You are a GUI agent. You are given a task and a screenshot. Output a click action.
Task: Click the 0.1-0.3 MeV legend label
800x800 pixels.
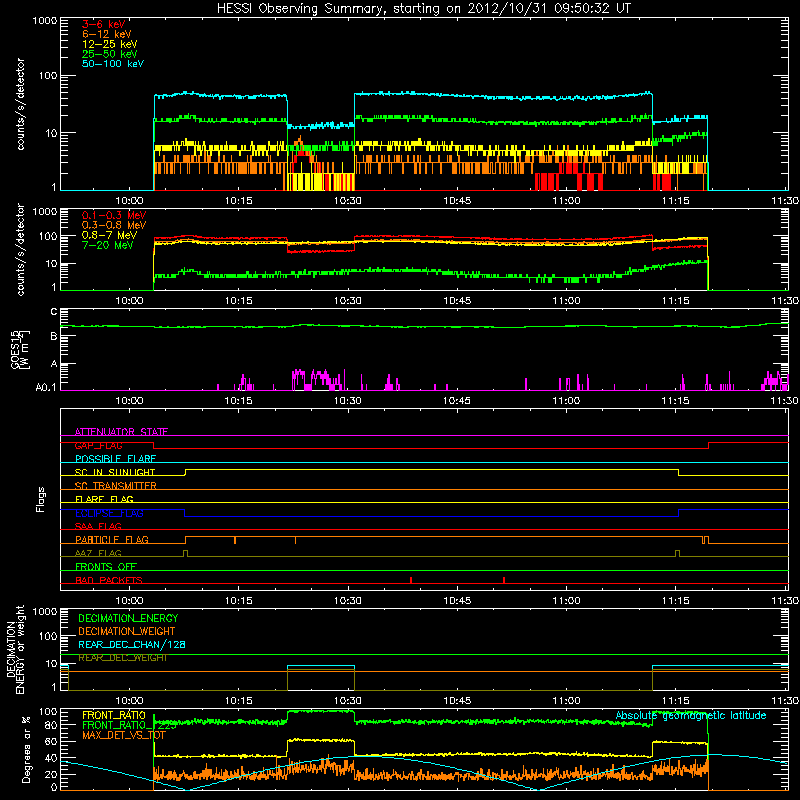click(x=114, y=215)
